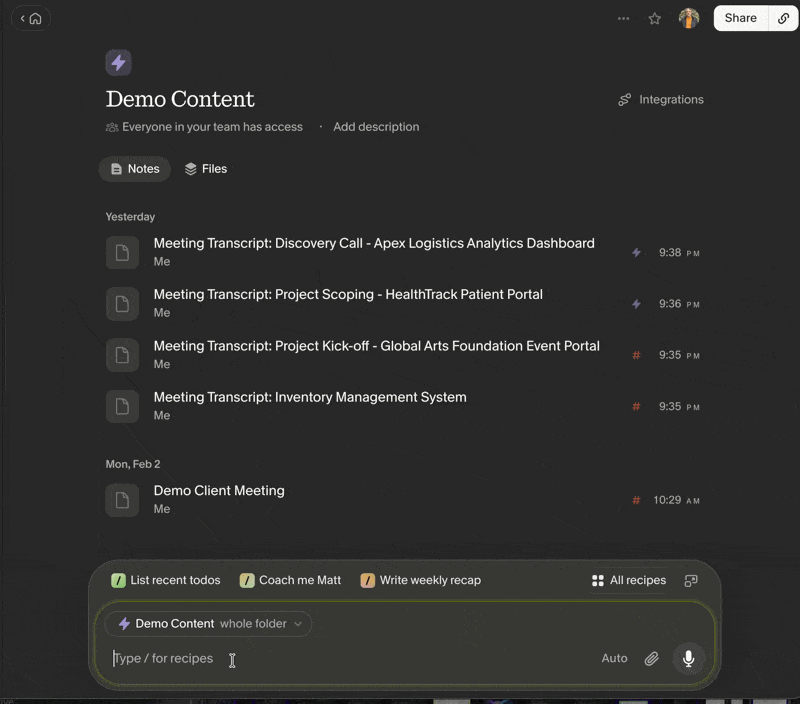Click the lightning bolt folder icon
Image resolution: width=800 pixels, height=704 pixels.
pyautogui.click(x=118, y=63)
